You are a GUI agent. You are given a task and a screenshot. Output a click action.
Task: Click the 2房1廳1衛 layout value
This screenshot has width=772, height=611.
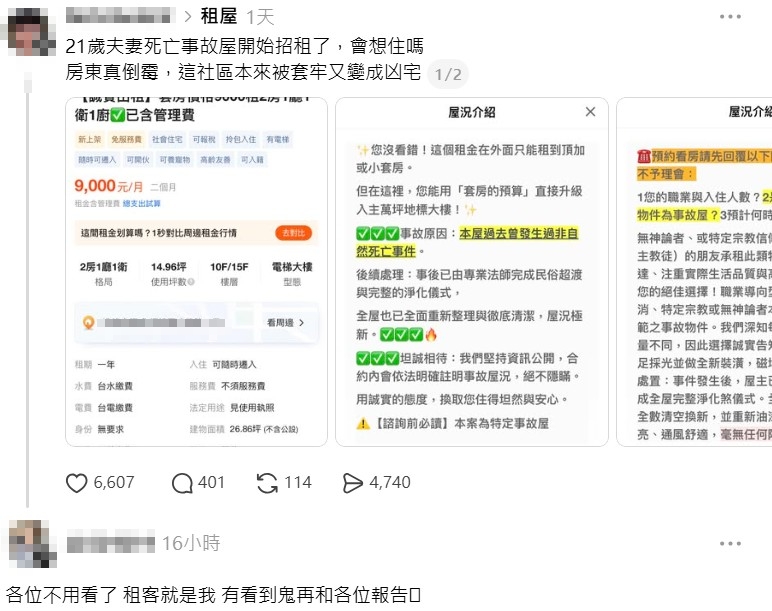click(103, 267)
